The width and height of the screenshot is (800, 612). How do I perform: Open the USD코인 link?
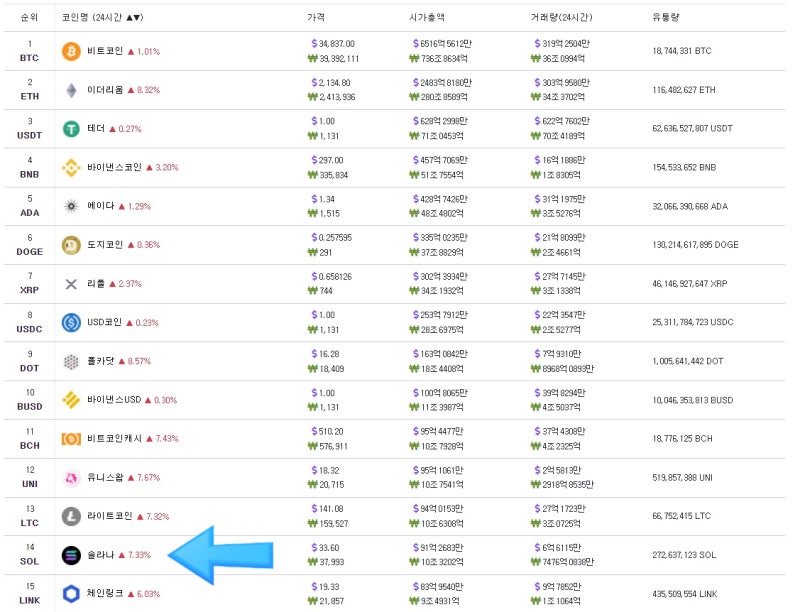click(105, 322)
